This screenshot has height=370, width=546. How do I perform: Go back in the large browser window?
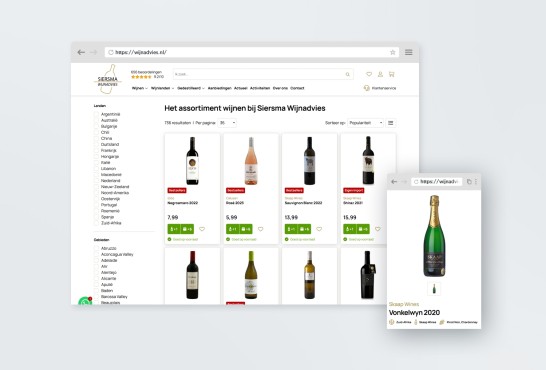81,52
